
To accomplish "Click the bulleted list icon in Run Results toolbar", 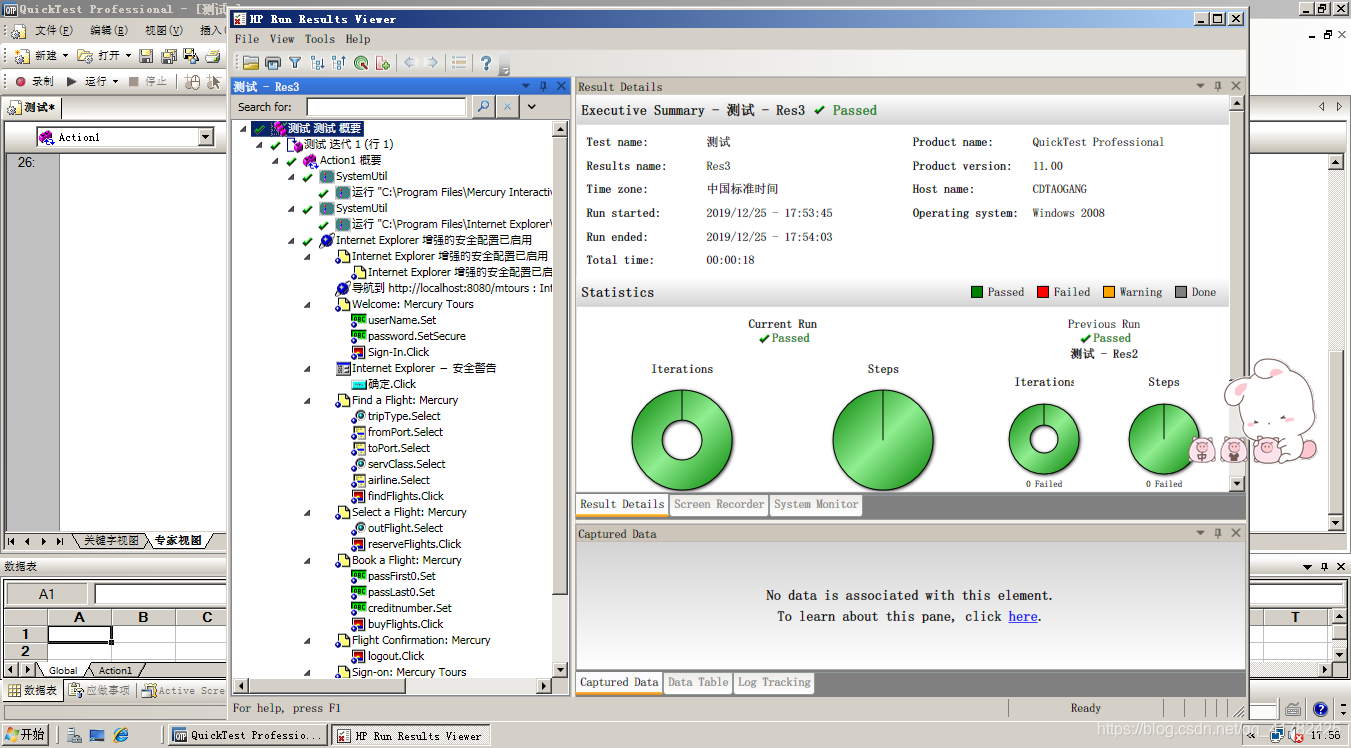I will point(459,63).
